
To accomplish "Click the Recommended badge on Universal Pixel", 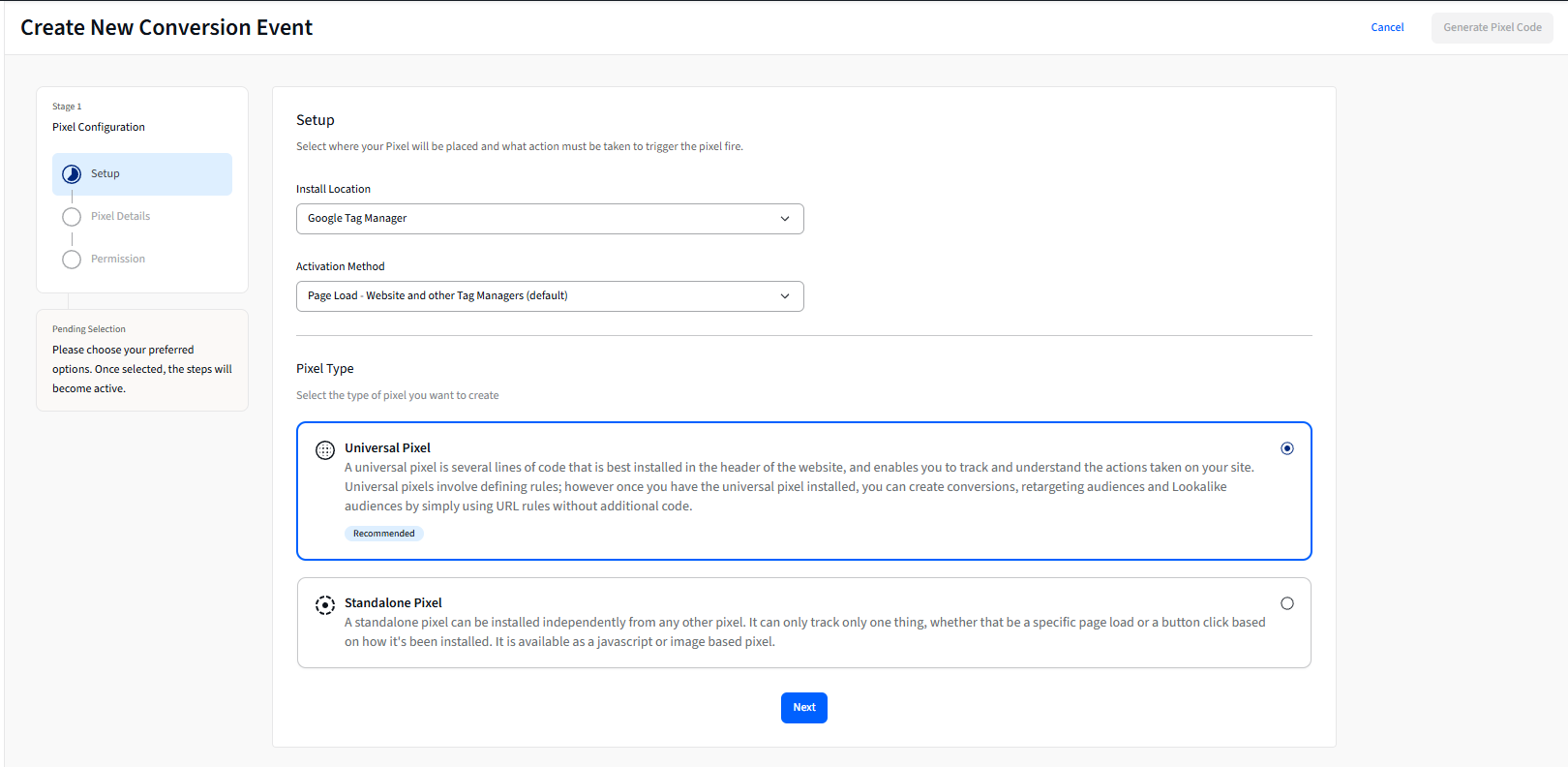I will point(384,534).
